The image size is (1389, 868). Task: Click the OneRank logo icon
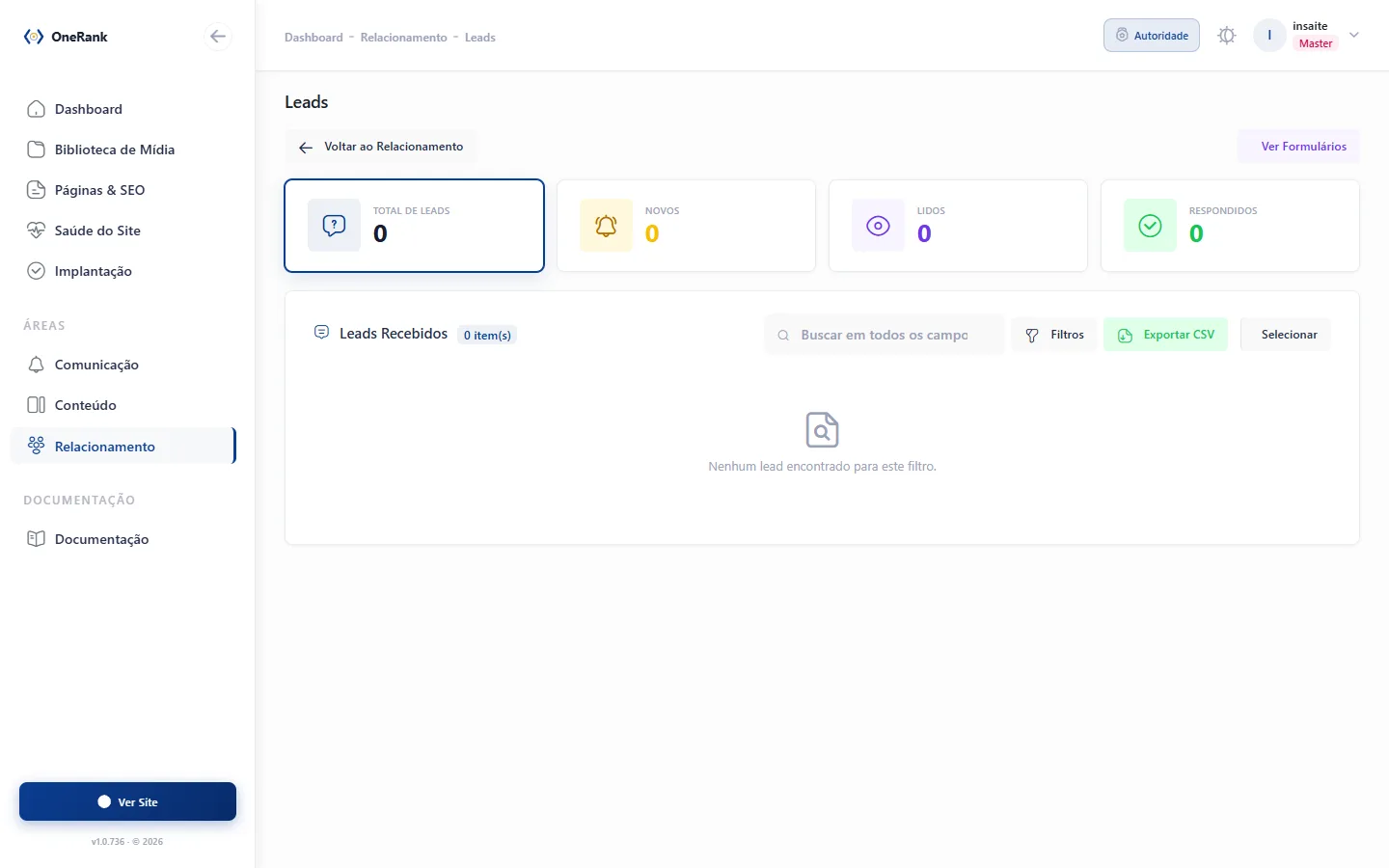point(34,37)
